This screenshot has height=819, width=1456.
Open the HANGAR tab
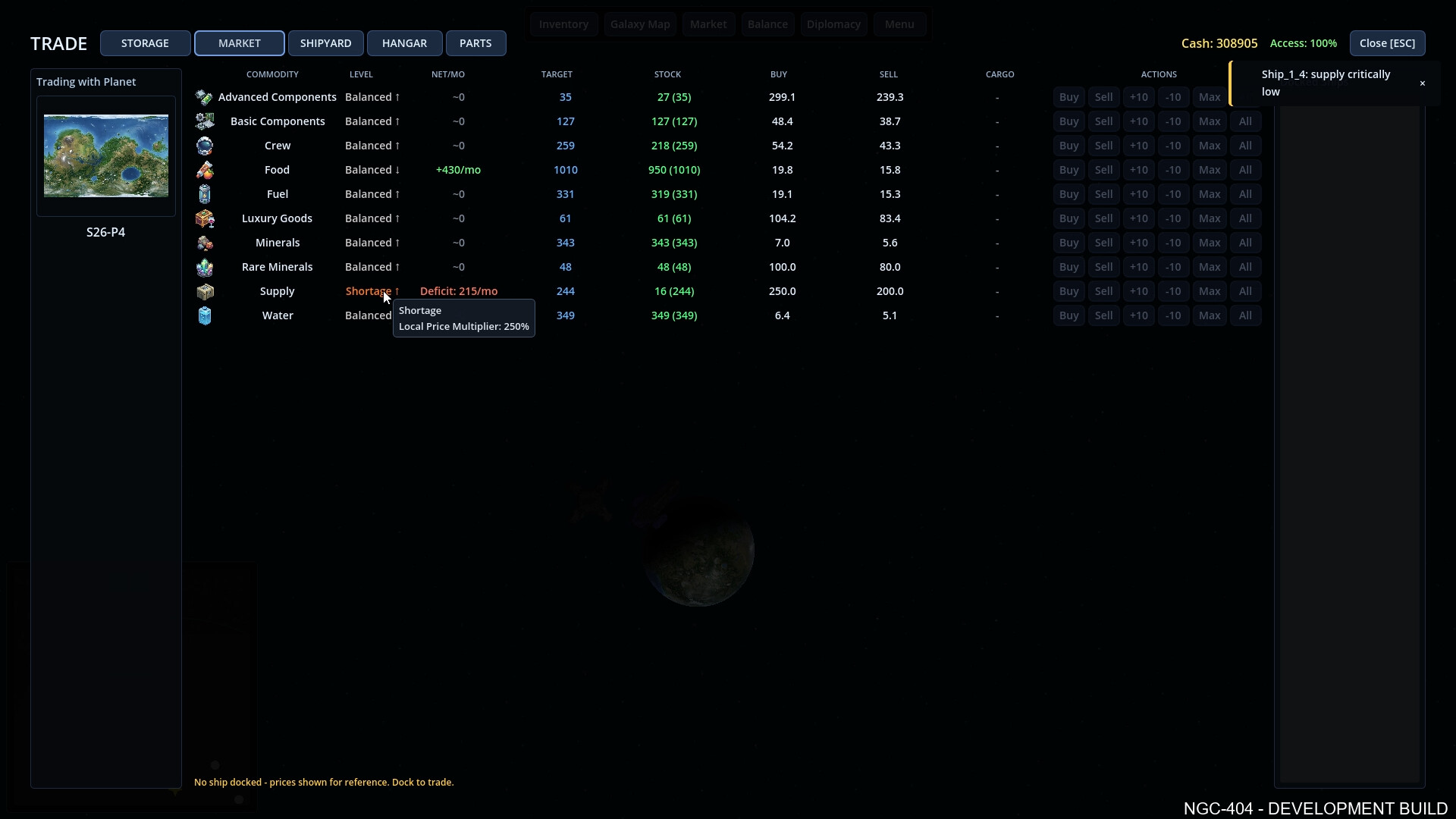(x=404, y=43)
